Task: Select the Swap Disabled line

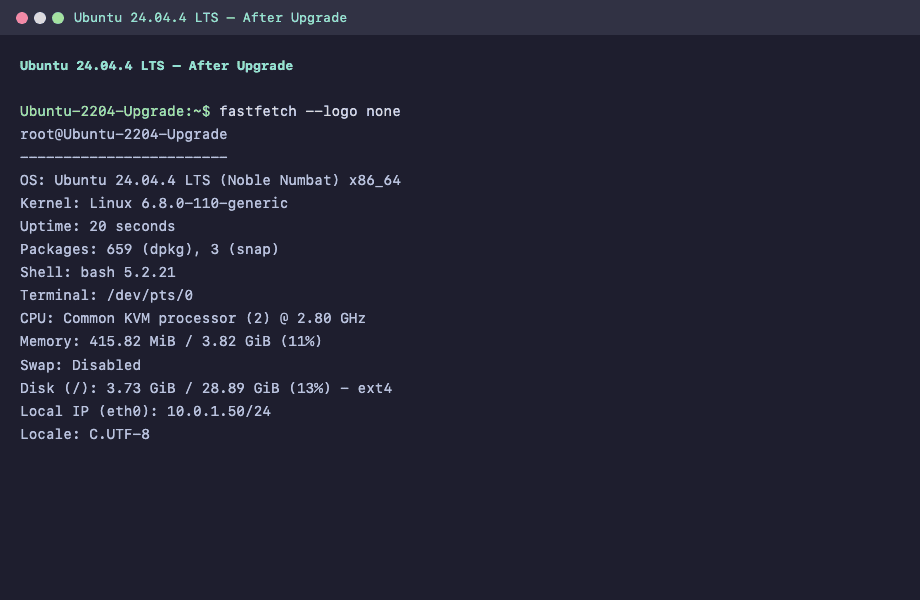Action: pos(80,365)
